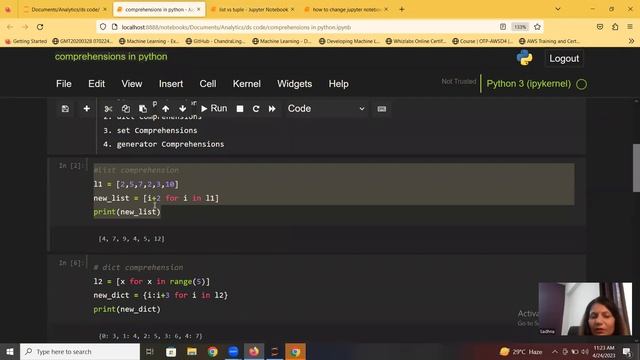Go back with the browser back arrow
Viewport: 640px width, 360px height.
10,27
